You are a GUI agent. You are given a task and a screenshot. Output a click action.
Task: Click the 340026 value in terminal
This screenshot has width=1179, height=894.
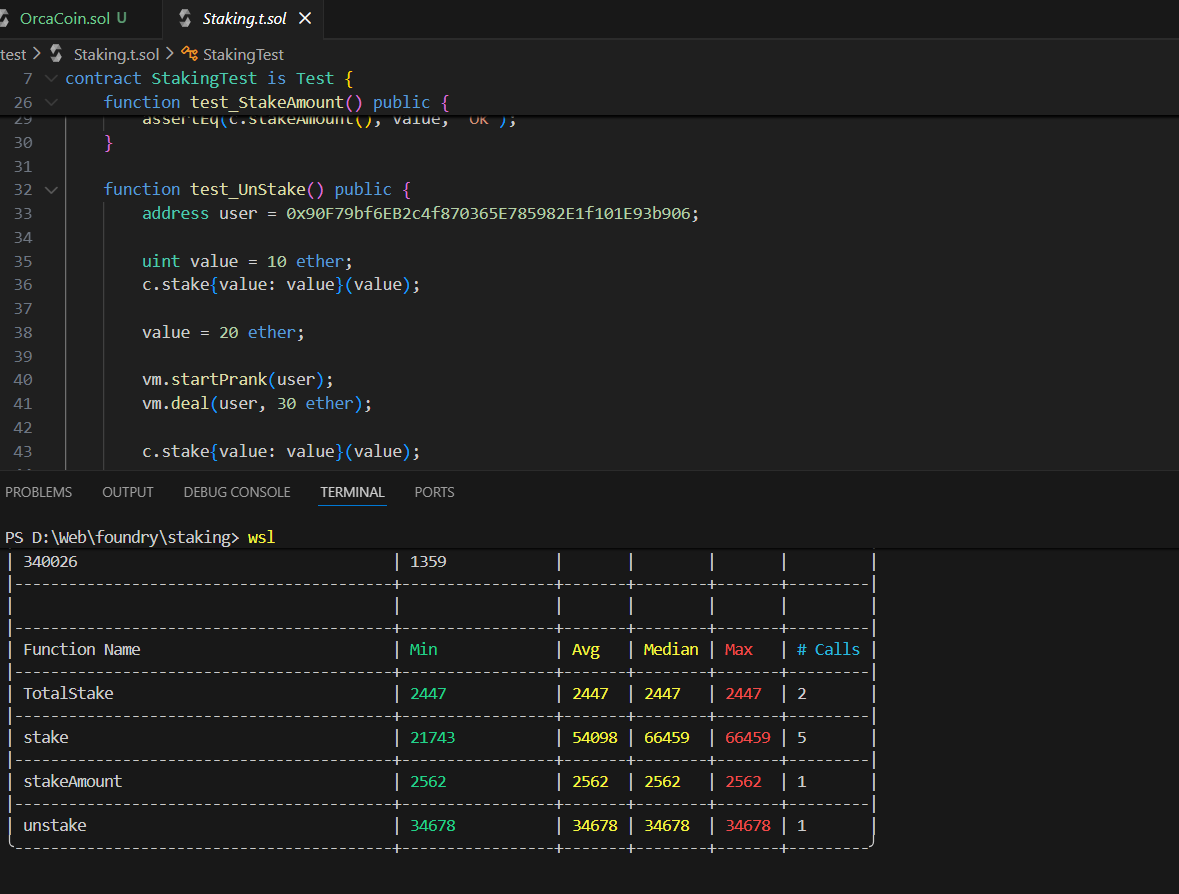pyautogui.click(x=50, y=562)
